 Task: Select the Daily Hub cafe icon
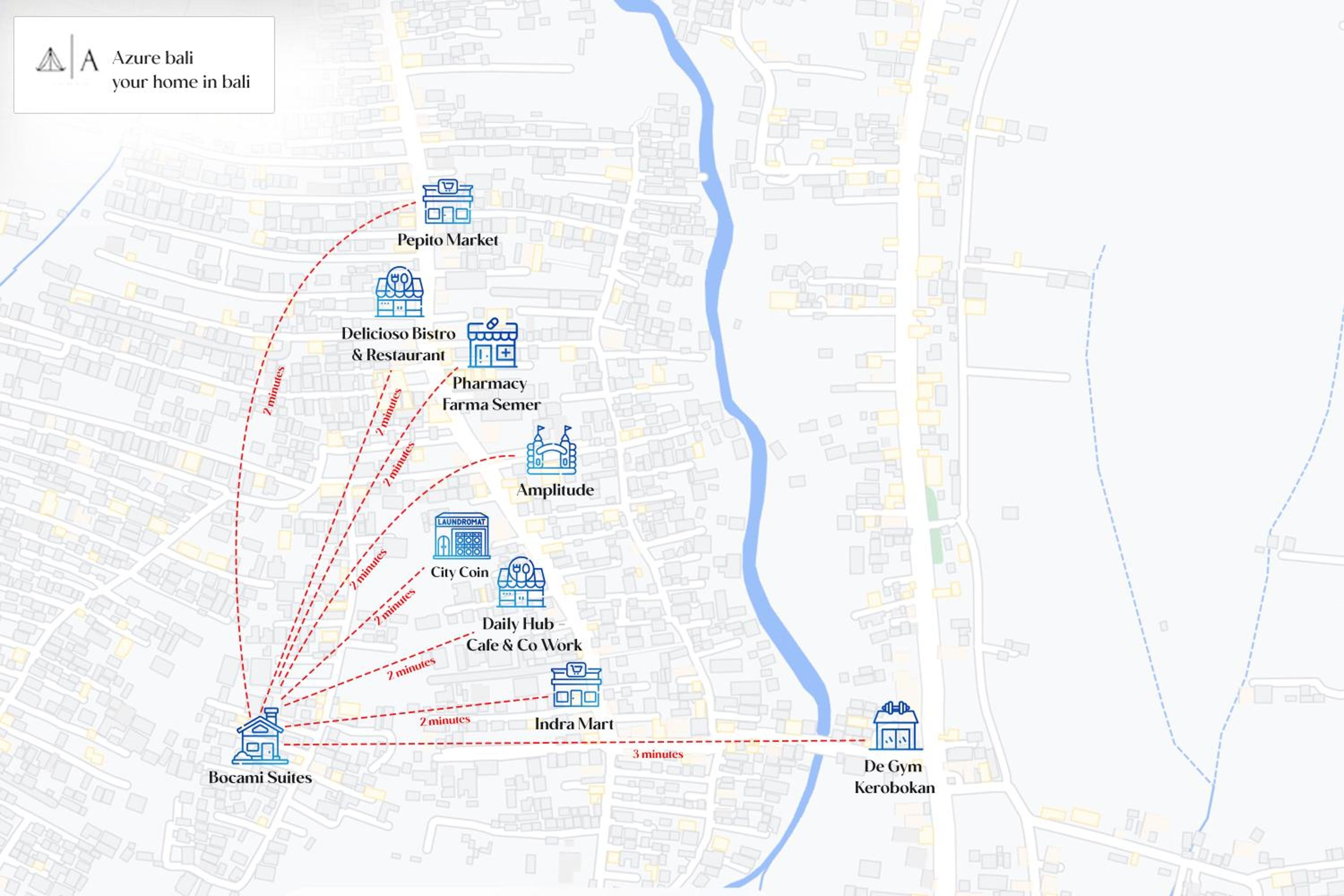tap(521, 582)
